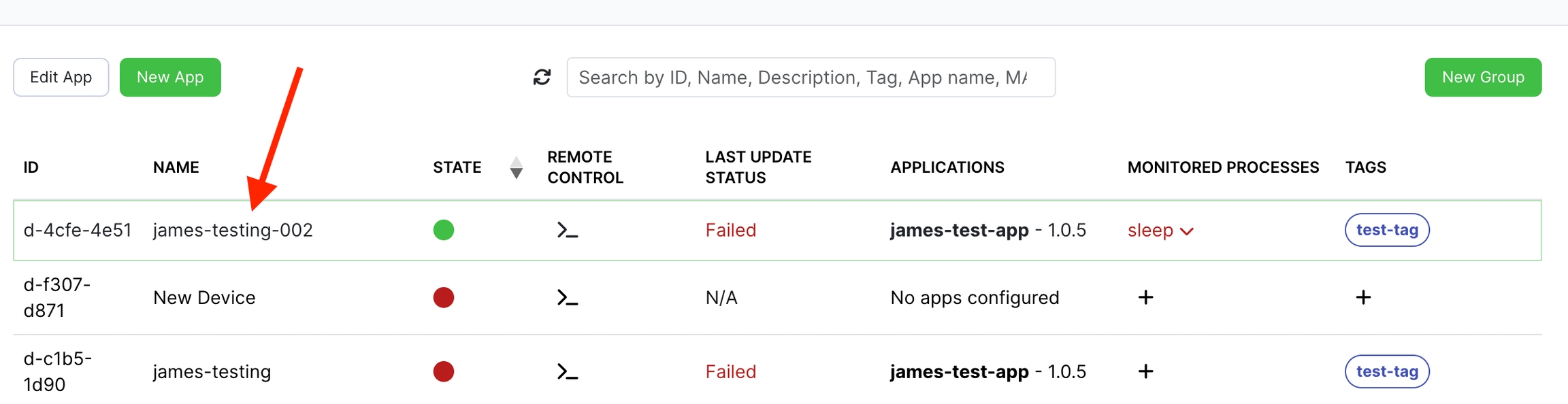Open the test-tag on james-testing-002
This screenshot has height=404, width=1568.
pos(1387,230)
